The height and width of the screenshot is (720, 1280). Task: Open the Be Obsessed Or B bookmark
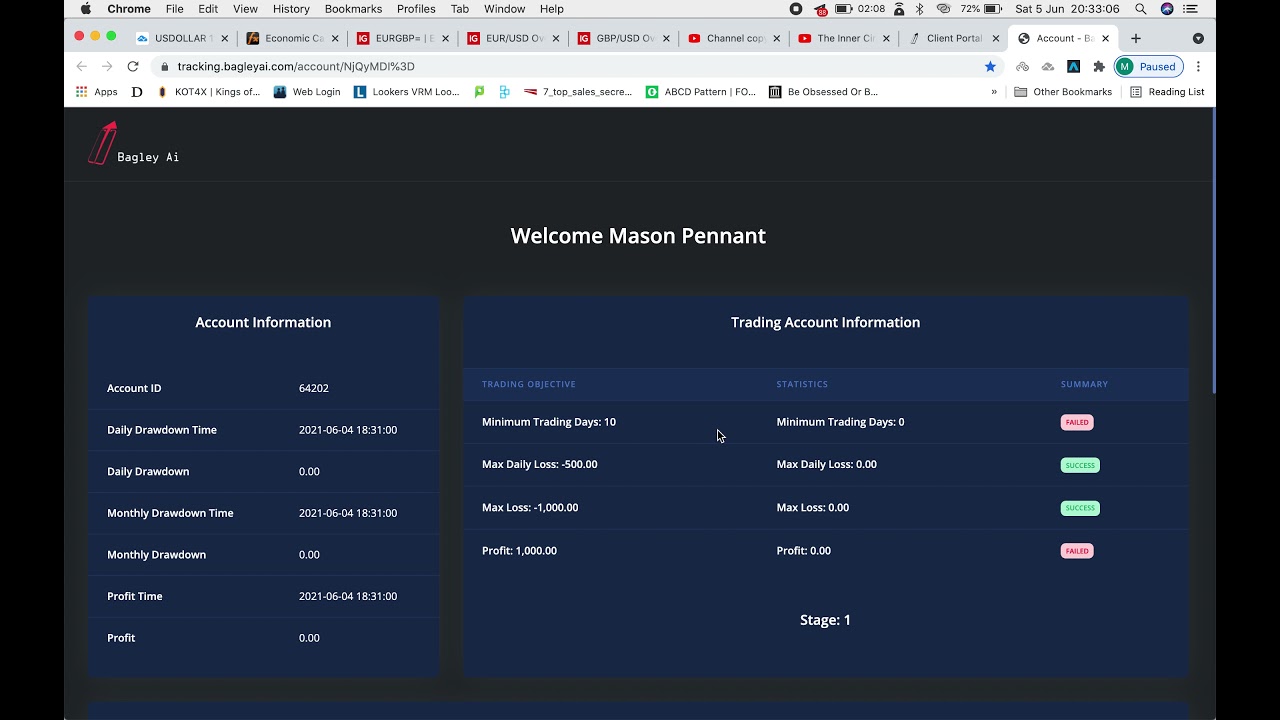824,92
